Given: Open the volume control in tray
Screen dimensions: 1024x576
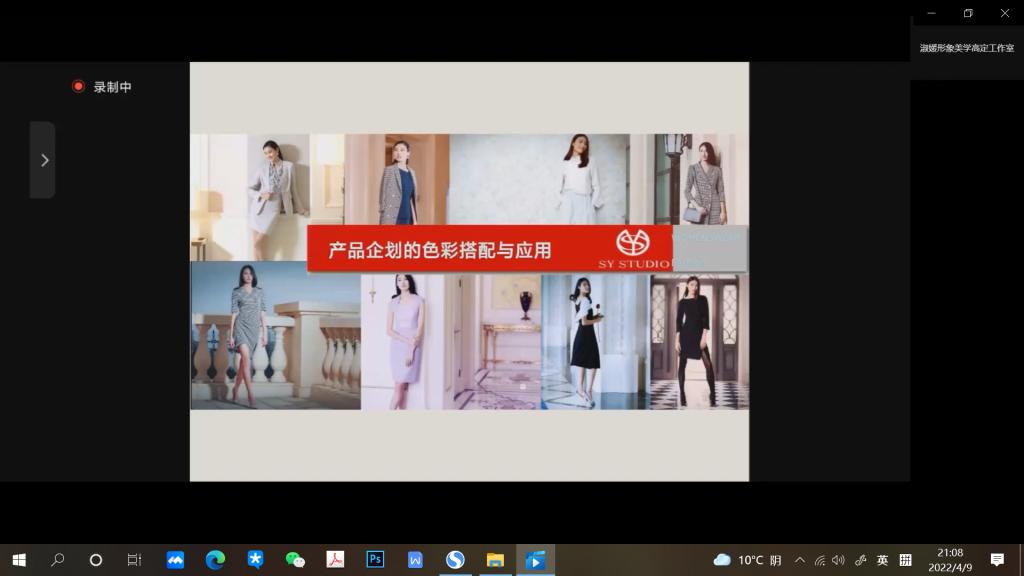Looking at the screenshot, I should pos(838,560).
